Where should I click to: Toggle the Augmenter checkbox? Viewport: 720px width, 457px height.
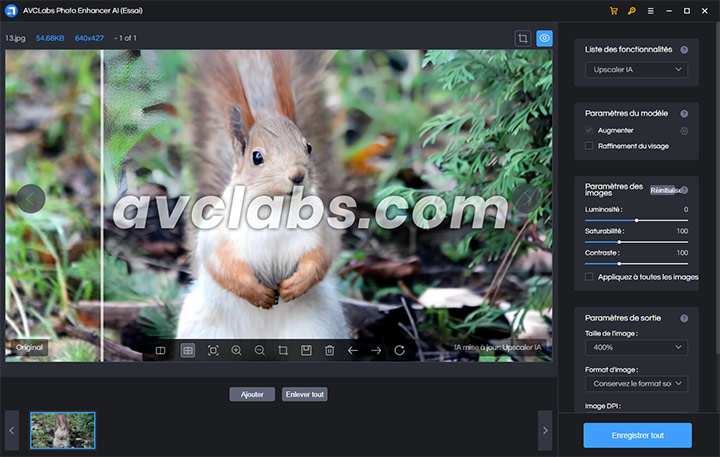(589, 130)
